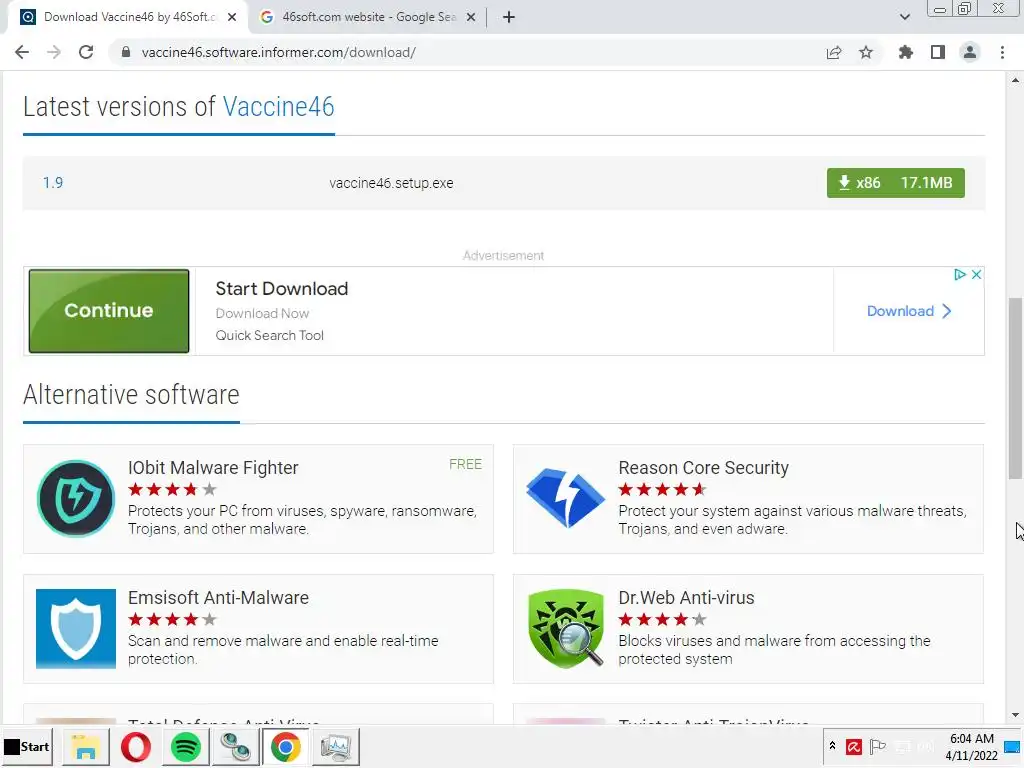Bookmark this page with the star
The image size is (1024, 768).
coord(866,52)
